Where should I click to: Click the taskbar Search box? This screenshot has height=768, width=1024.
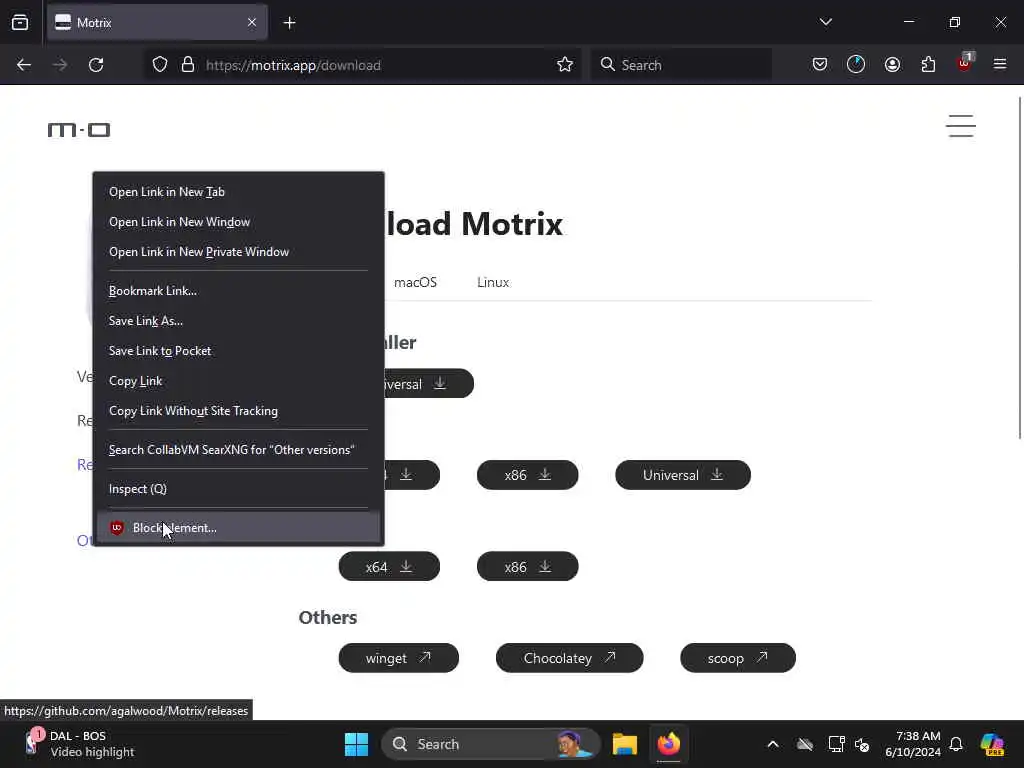pyautogui.click(x=490, y=744)
